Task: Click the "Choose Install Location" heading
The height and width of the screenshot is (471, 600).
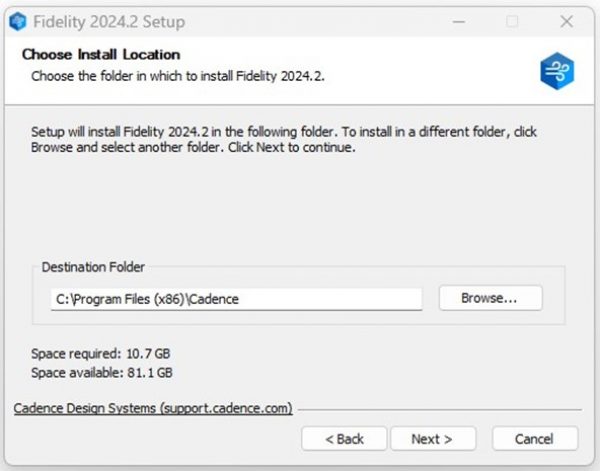Action: click(x=101, y=54)
